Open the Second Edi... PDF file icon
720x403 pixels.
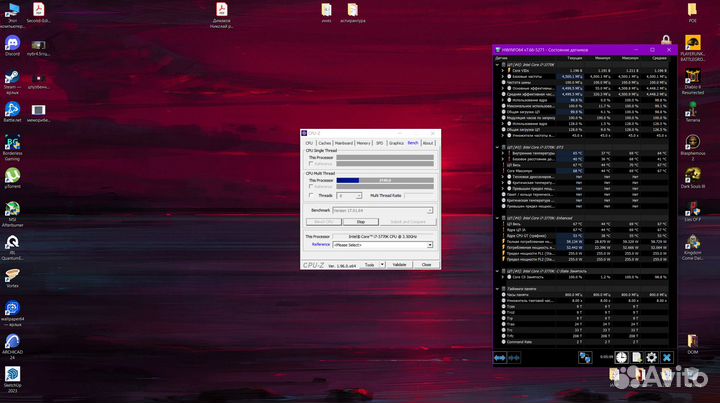coord(39,13)
